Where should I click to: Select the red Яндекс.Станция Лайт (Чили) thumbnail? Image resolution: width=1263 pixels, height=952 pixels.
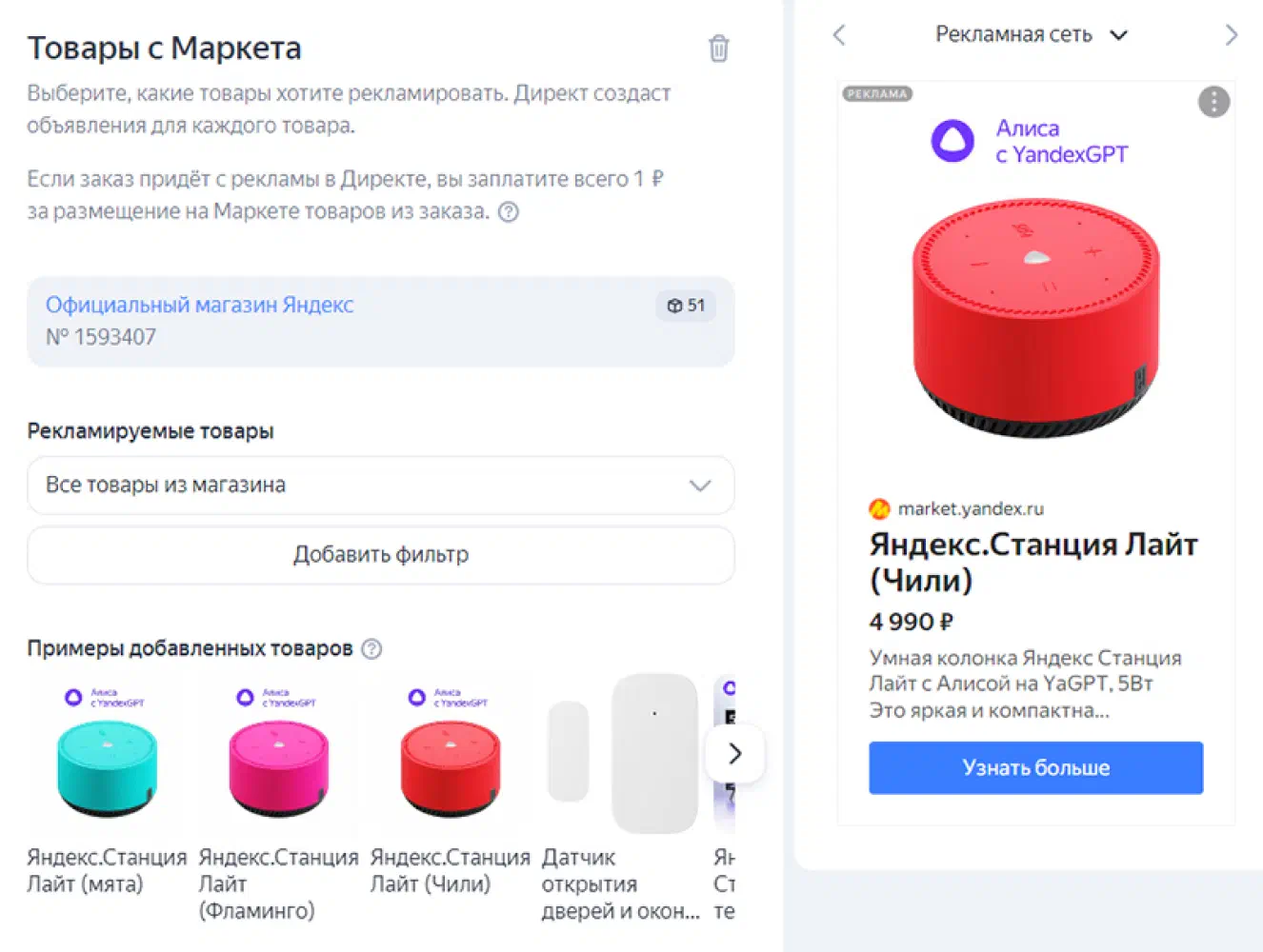pyautogui.click(x=450, y=754)
